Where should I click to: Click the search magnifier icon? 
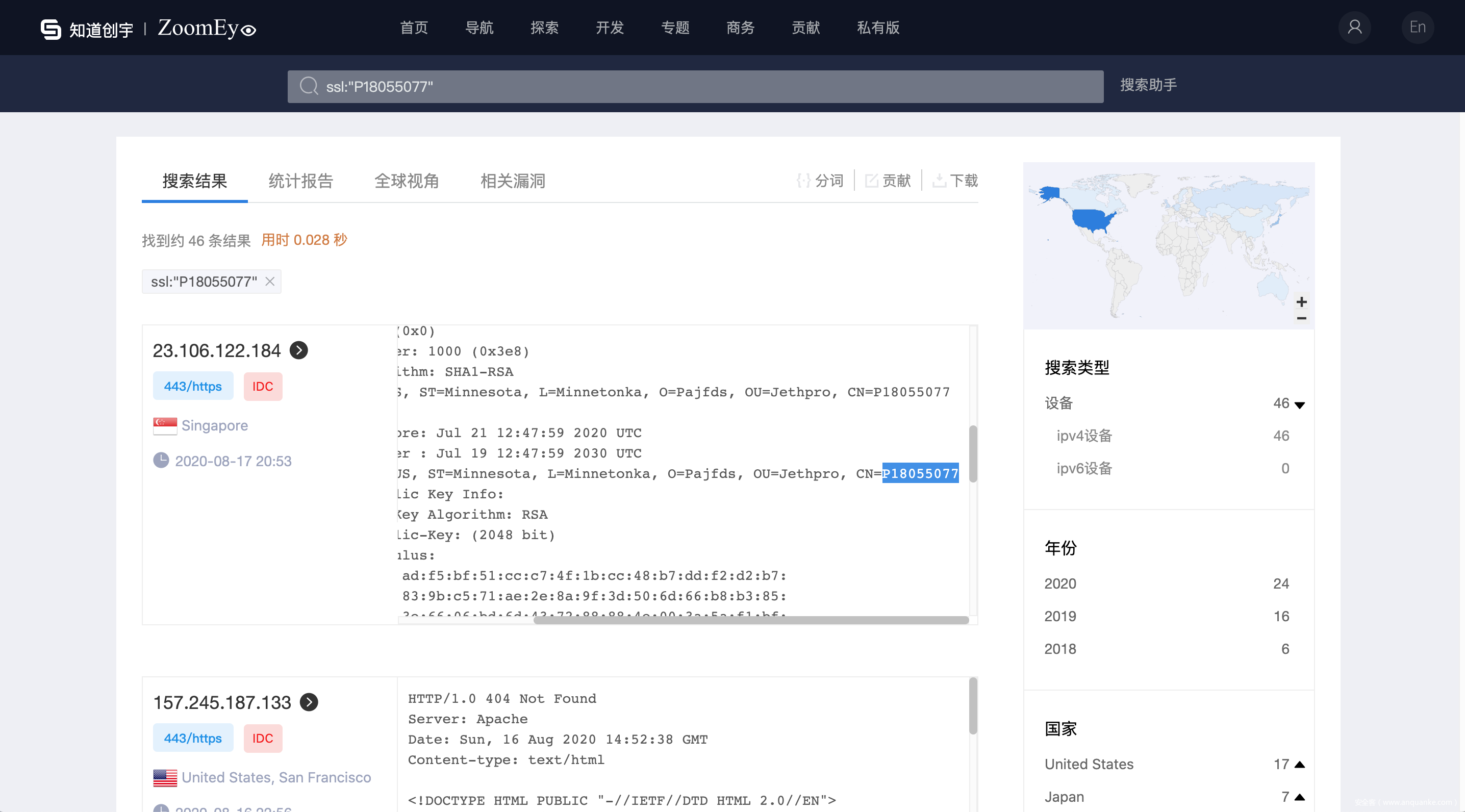point(309,86)
